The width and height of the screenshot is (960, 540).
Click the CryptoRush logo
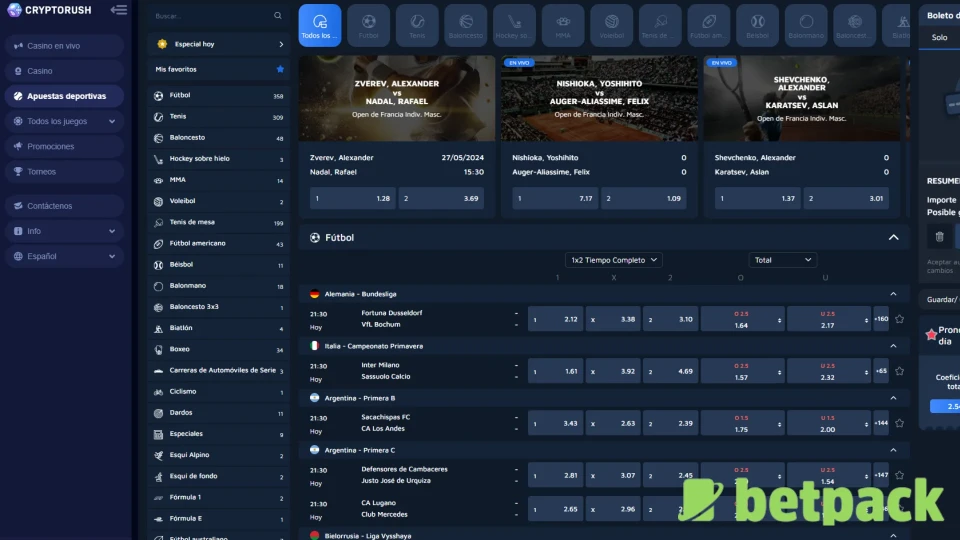(x=50, y=10)
